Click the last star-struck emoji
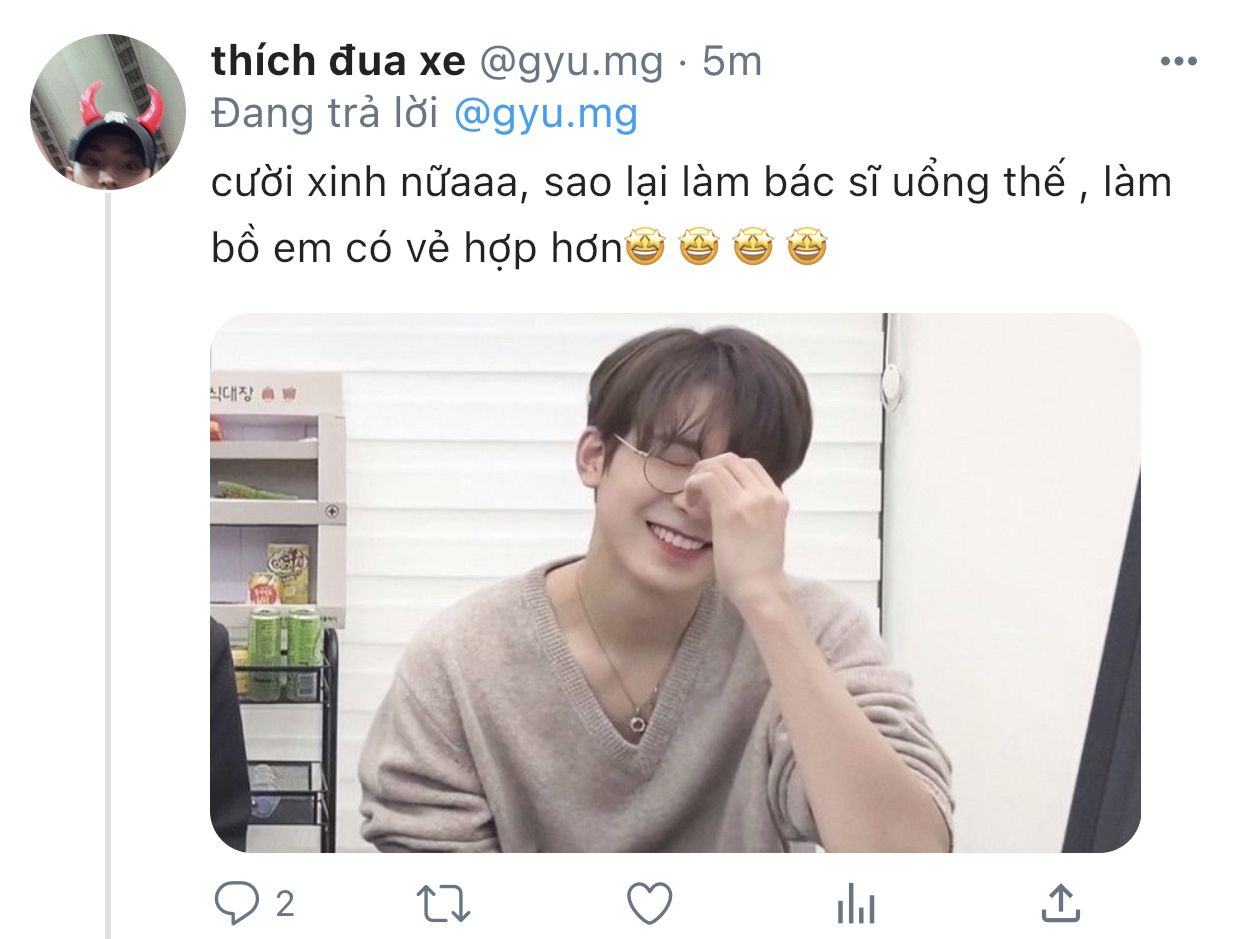Screen dimensions: 1242x939 coord(807,248)
